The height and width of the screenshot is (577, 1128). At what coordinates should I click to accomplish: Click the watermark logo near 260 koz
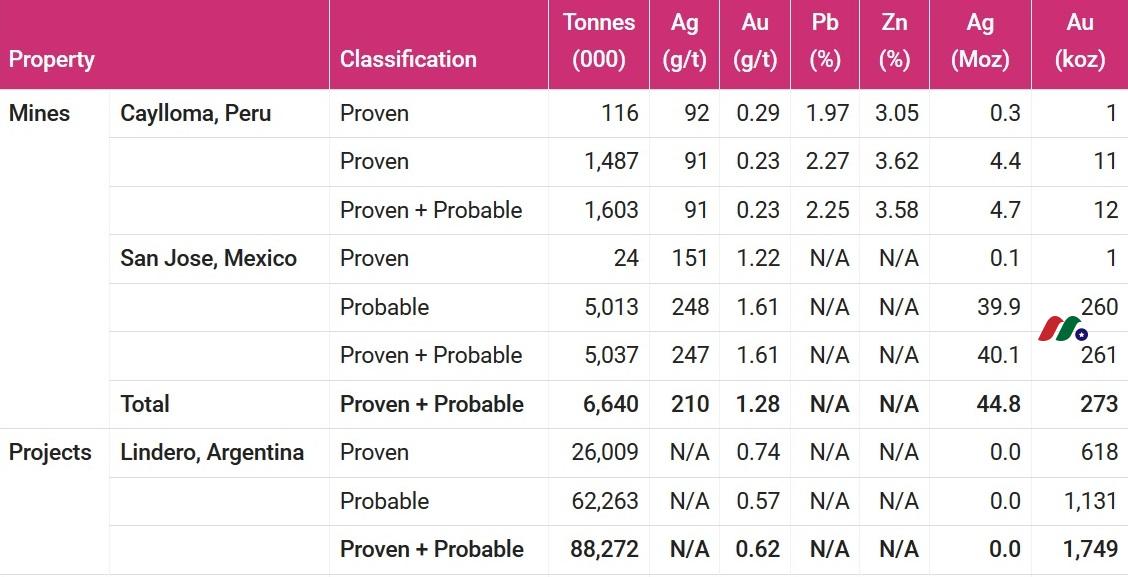pos(1063,328)
